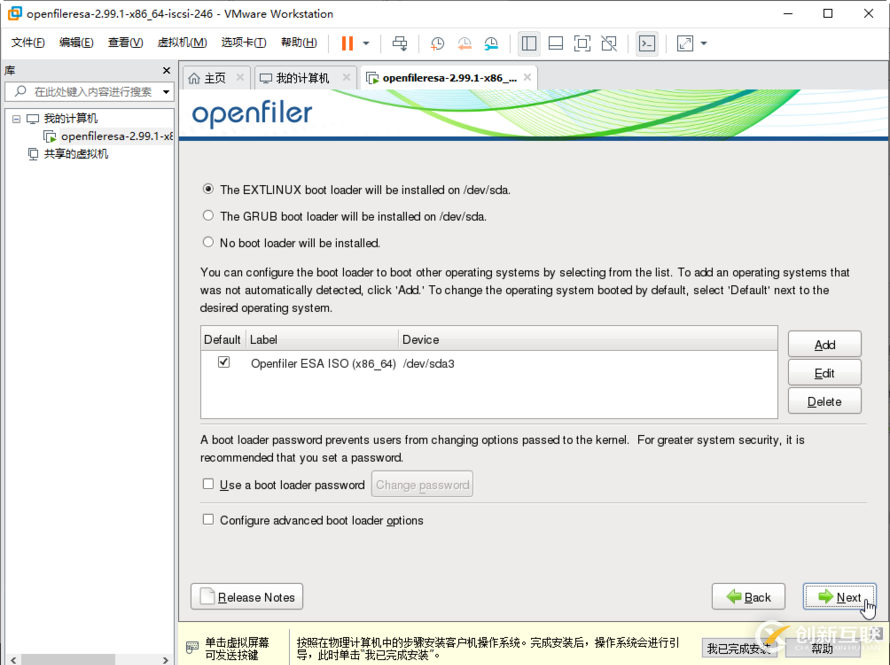890x665 pixels.
Task: Click send Ctrl+Alt+Del toolbar icon
Action: click(x=400, y=43)
